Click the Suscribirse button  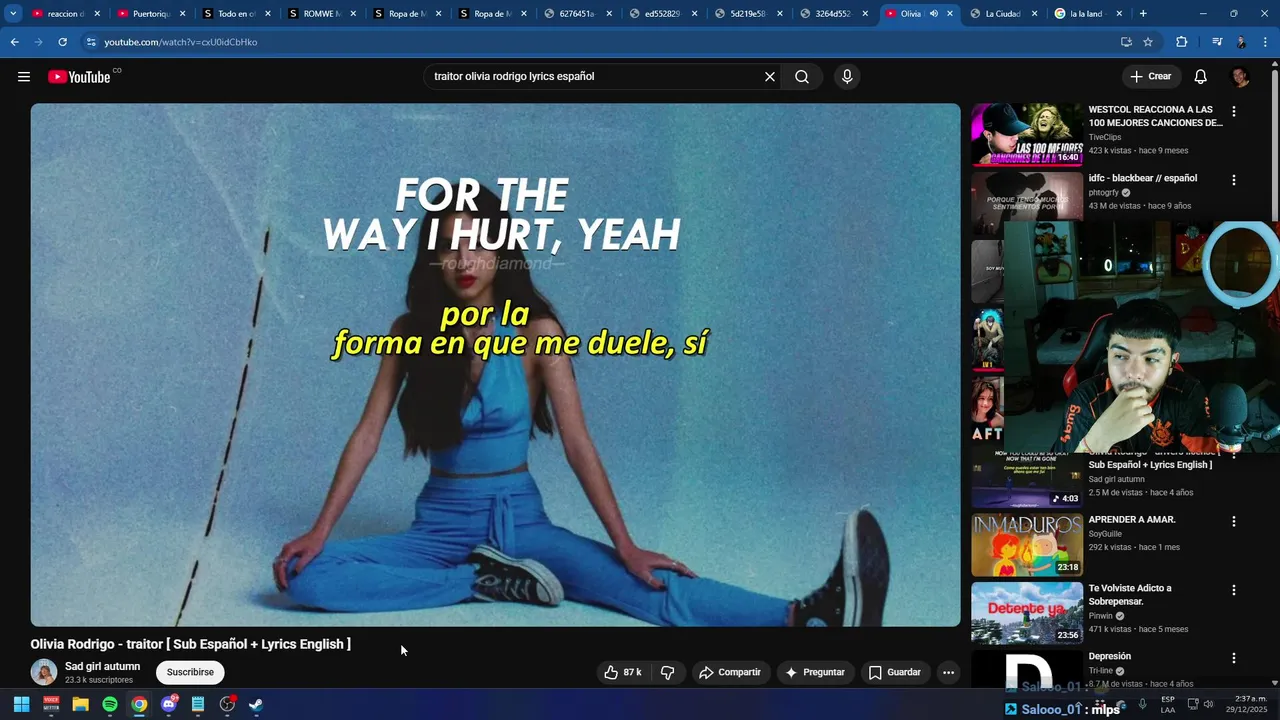[x=190, y=672]
